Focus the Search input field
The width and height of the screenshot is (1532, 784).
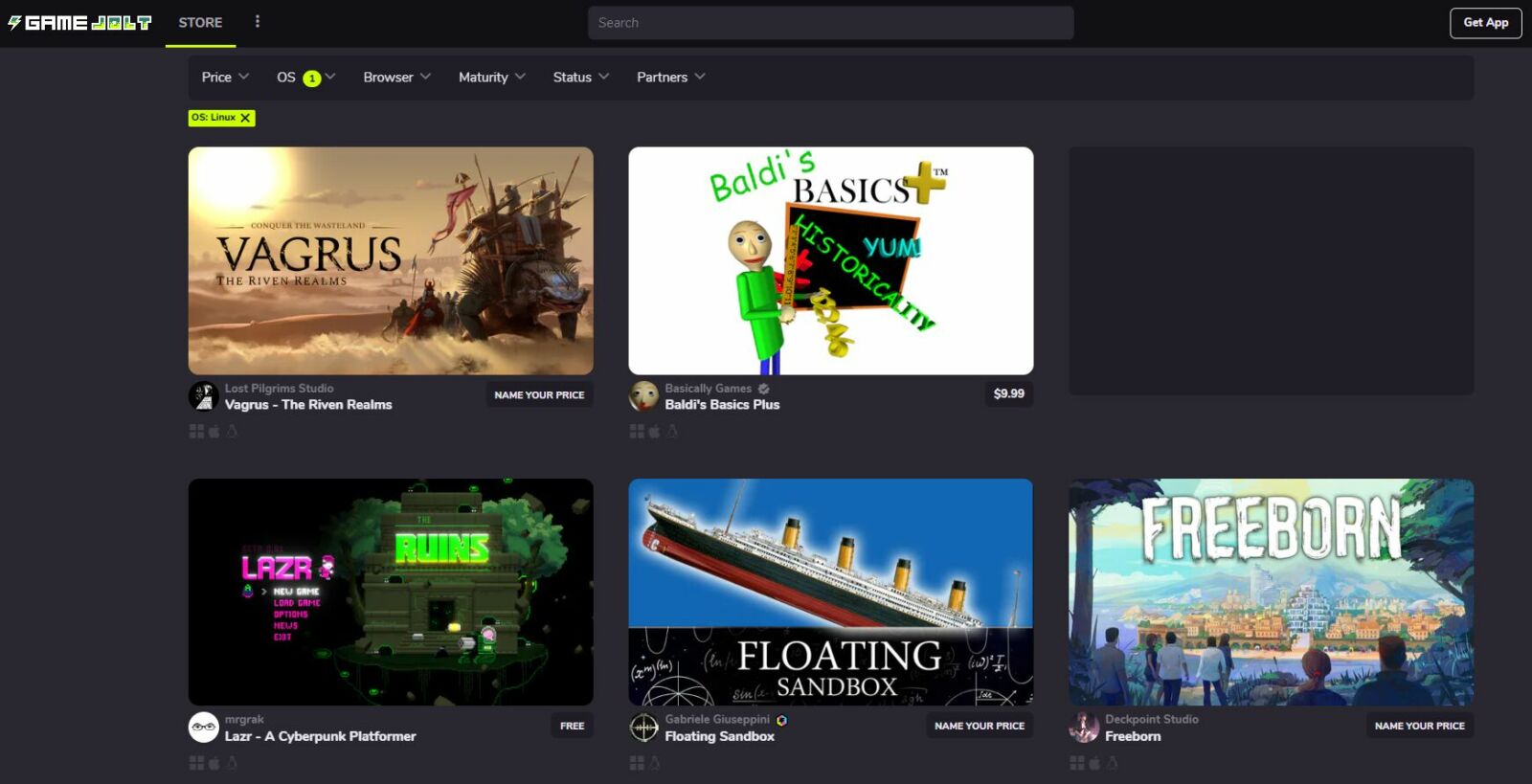click(830, 23)
